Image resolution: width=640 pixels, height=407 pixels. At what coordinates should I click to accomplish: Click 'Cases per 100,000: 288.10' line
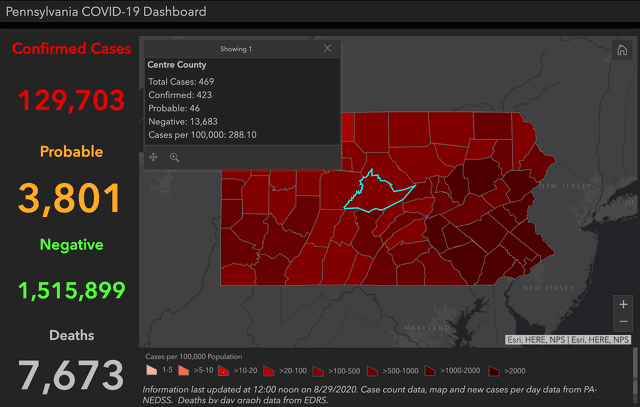pos(202,135)
